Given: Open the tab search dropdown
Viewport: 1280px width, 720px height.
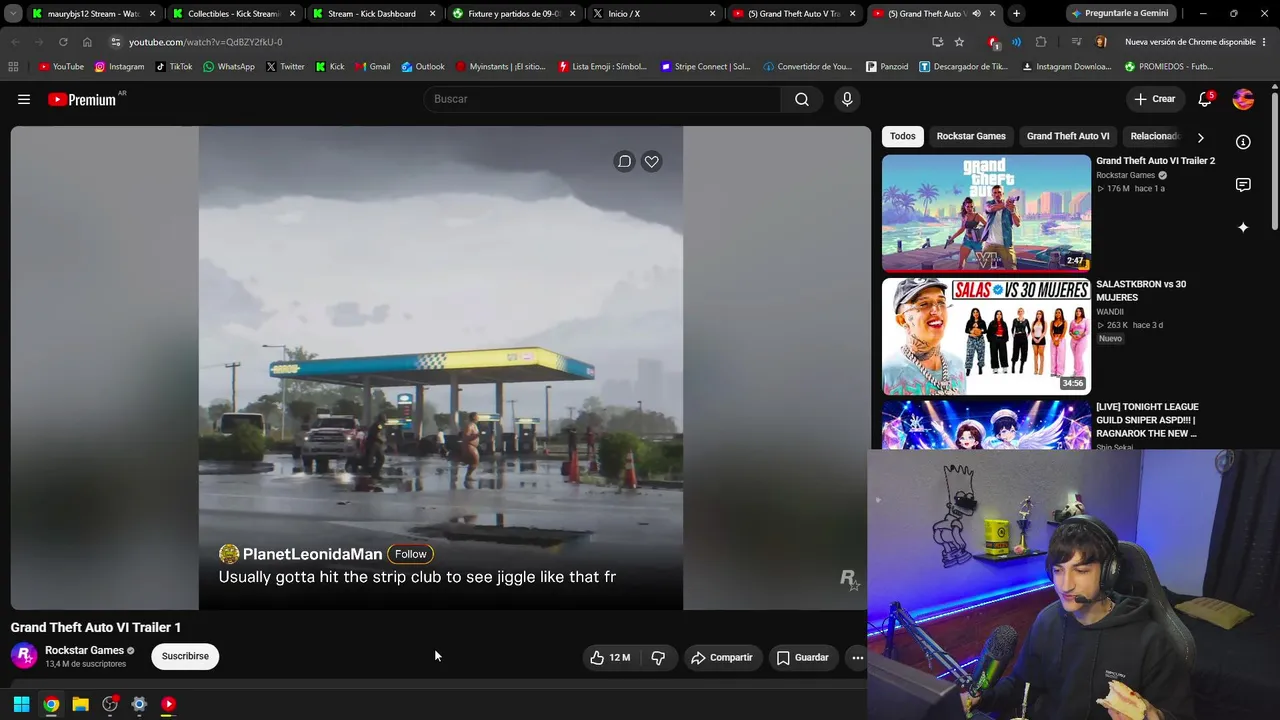Looking at the screenshot, I should point(13,14).
